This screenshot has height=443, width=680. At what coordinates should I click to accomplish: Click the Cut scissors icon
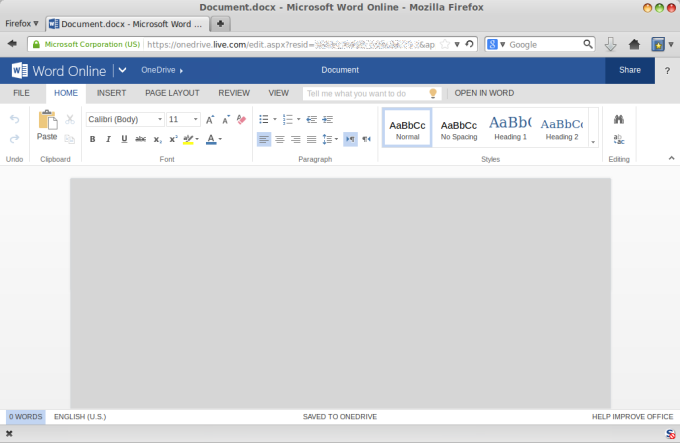[x=70, y=119]
